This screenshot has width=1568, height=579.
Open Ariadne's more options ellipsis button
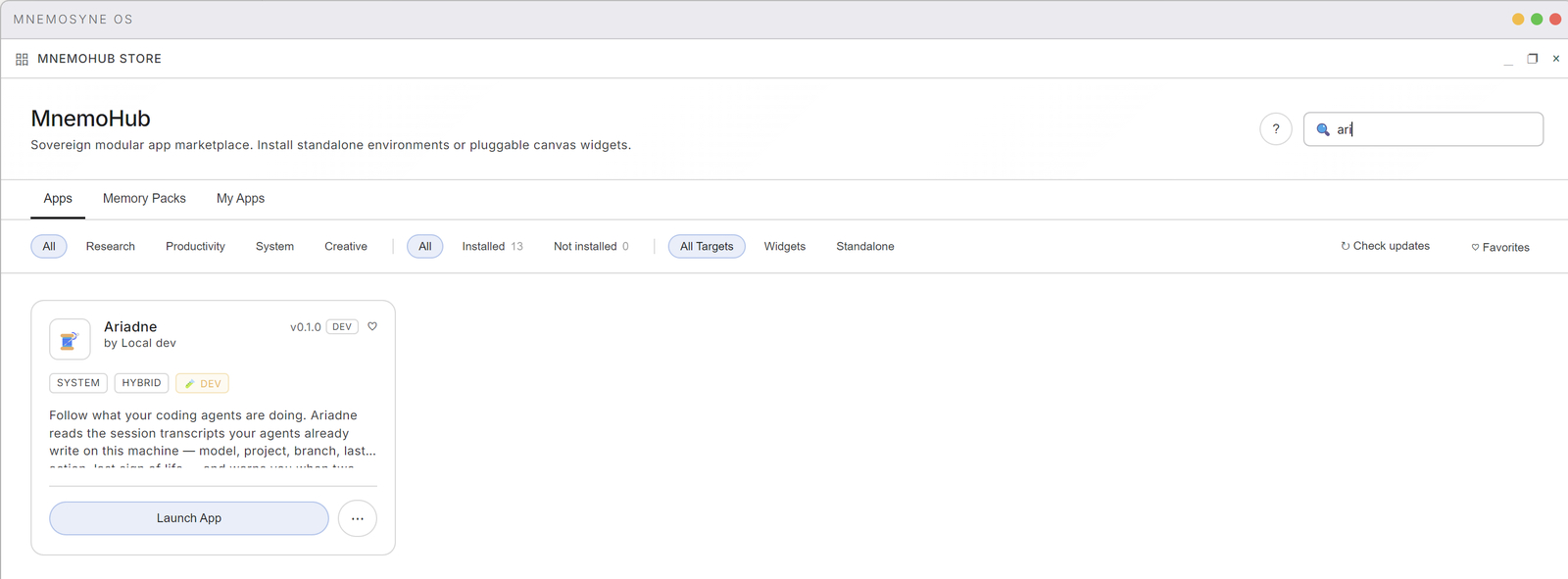point(358,518)
